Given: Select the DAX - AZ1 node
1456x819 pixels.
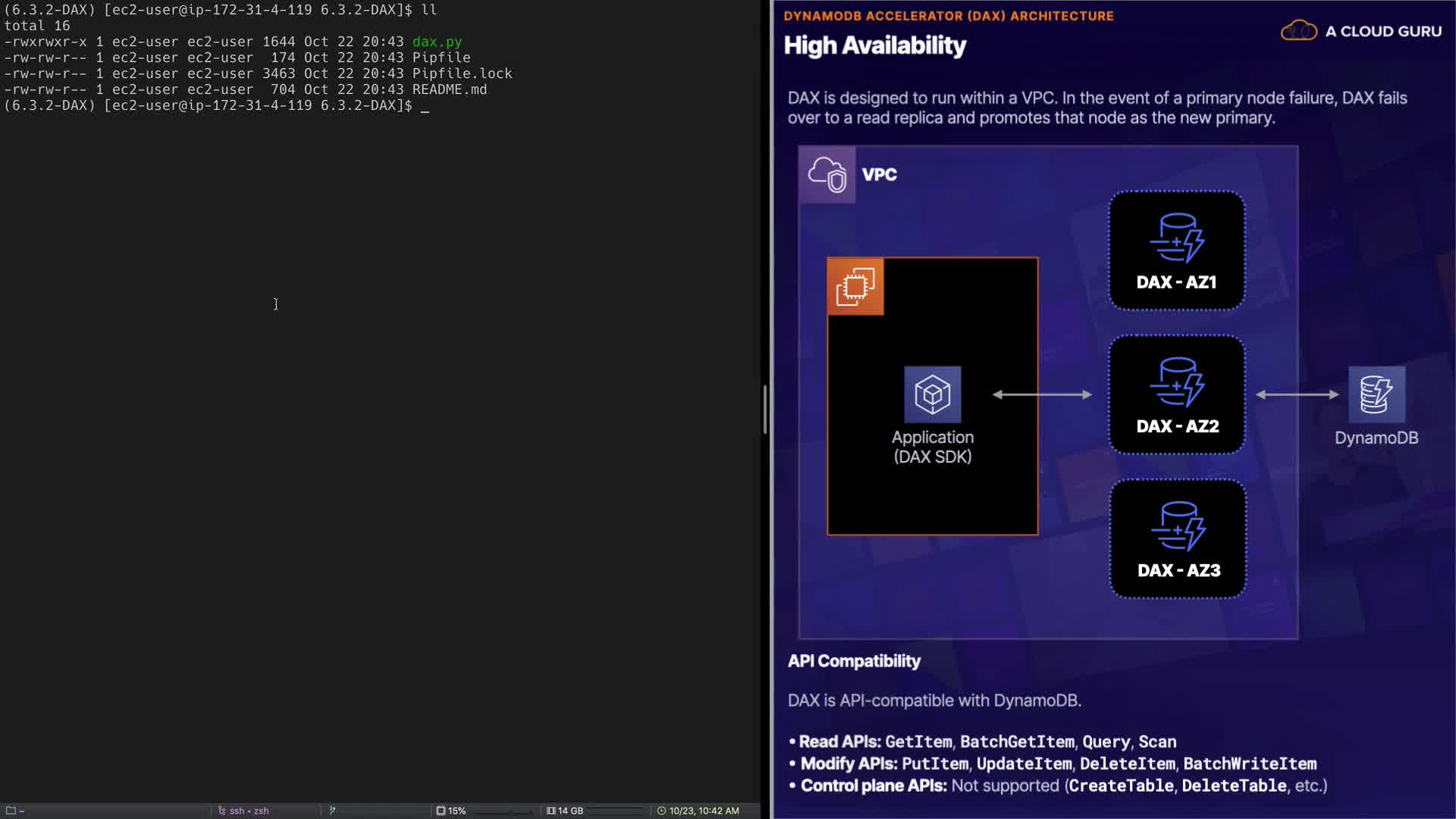Looking at the screenshot, I should [1176, 250].
